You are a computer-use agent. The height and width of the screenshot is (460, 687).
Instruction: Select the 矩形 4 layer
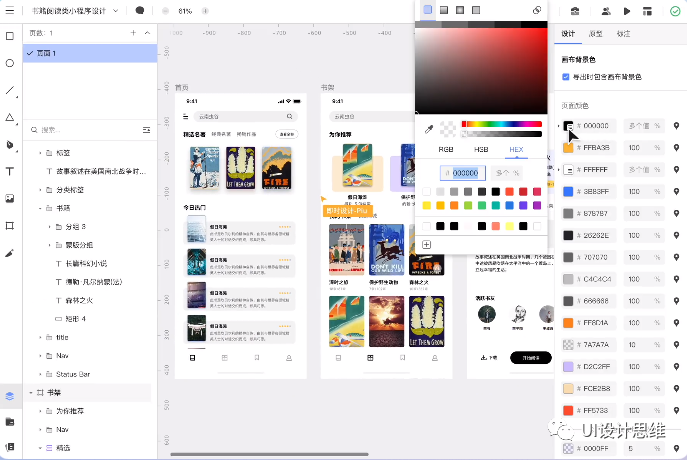(x=75, y=318)
